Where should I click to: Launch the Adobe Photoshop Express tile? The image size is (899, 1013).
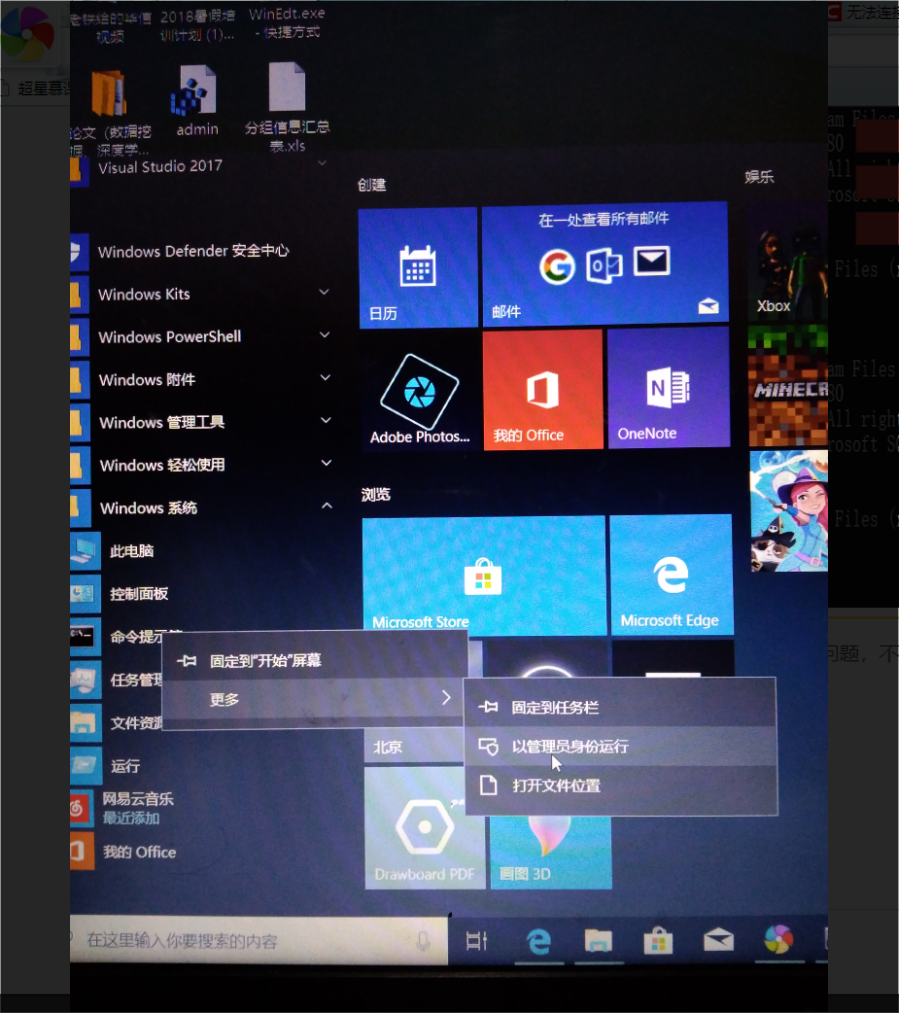point(420,390)
